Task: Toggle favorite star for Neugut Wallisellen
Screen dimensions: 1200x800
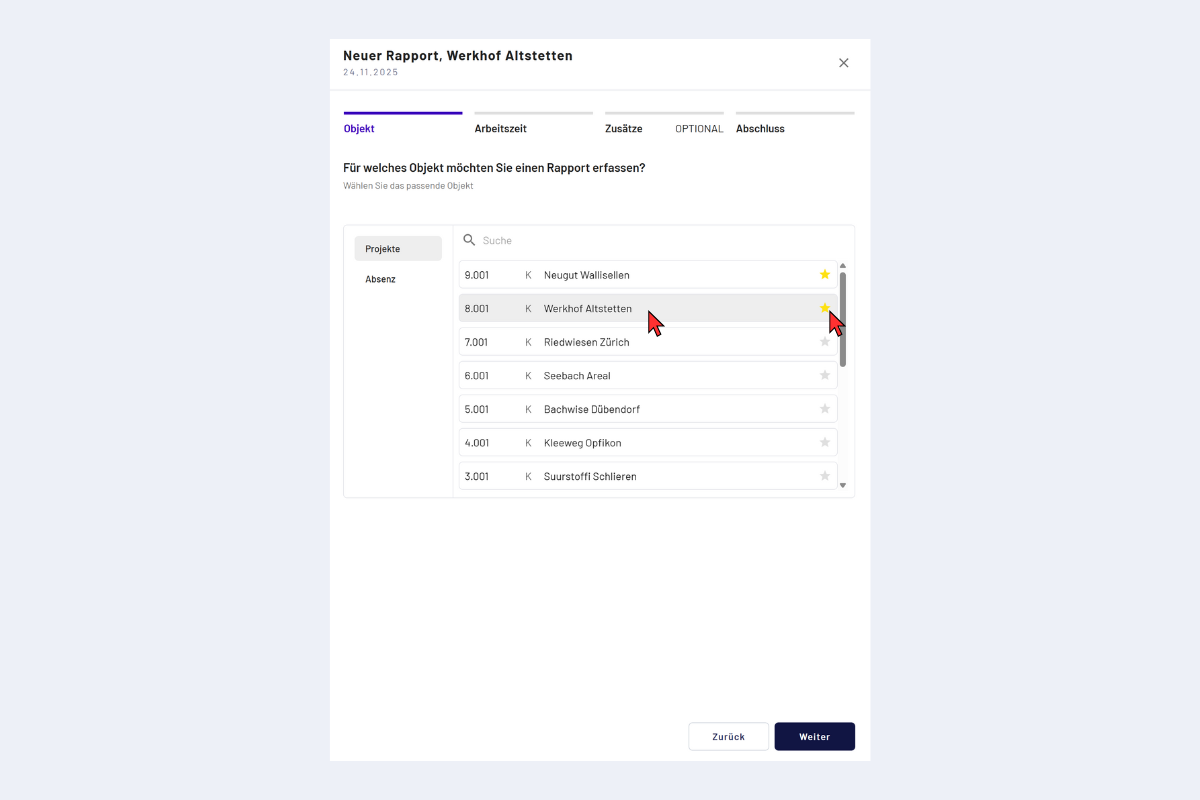Action: [825, 275]
